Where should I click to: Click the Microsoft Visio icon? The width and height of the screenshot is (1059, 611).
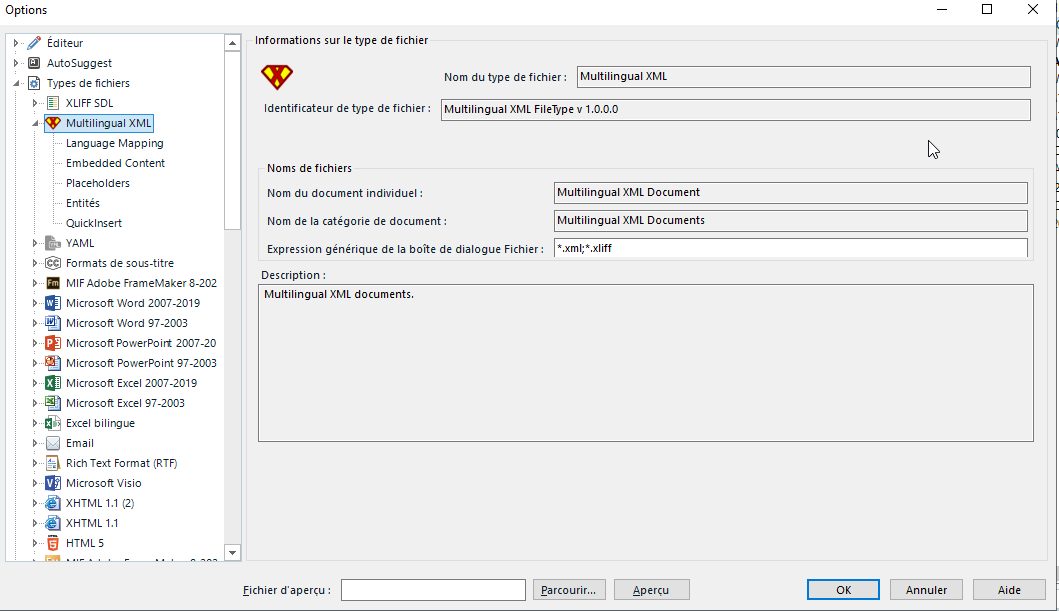pyautogui.click(x=53, y=483)
